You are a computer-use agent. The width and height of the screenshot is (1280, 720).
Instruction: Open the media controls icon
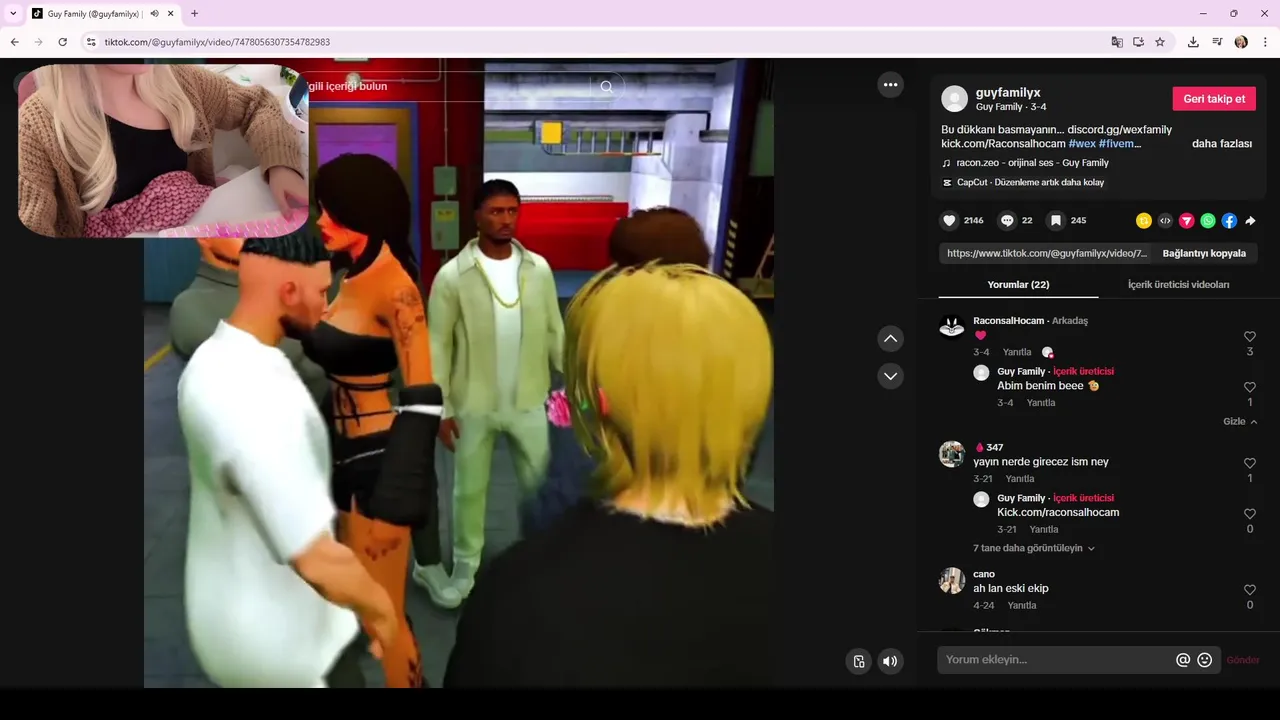point(1217,42)
